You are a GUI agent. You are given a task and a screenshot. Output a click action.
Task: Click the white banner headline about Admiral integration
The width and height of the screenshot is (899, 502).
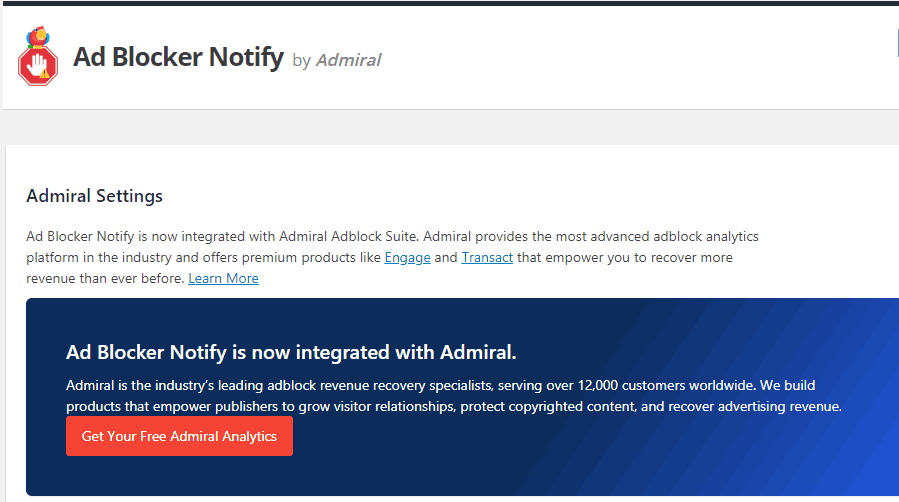pyautogui.click(x=291, y=352)
